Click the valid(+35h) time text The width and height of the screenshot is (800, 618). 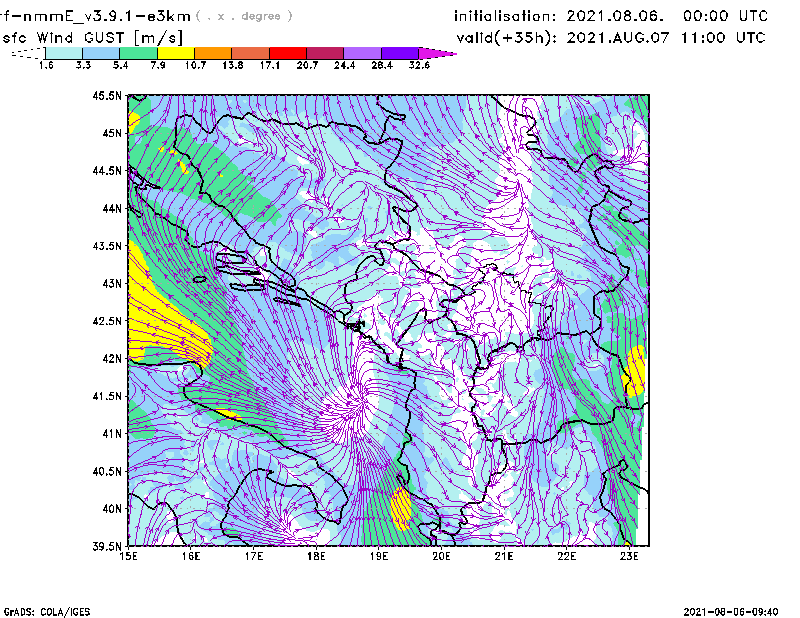pyautogui.click(x=610, y=37)
